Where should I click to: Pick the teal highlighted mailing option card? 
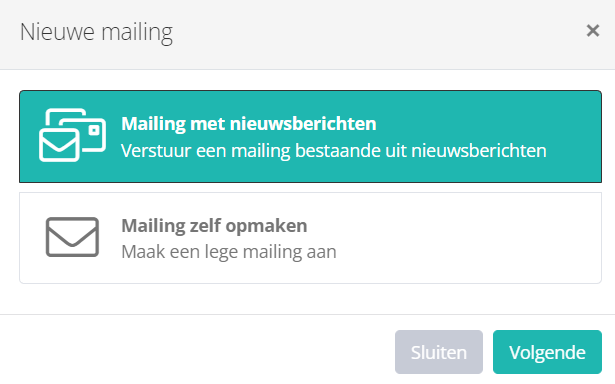[310, 136]
